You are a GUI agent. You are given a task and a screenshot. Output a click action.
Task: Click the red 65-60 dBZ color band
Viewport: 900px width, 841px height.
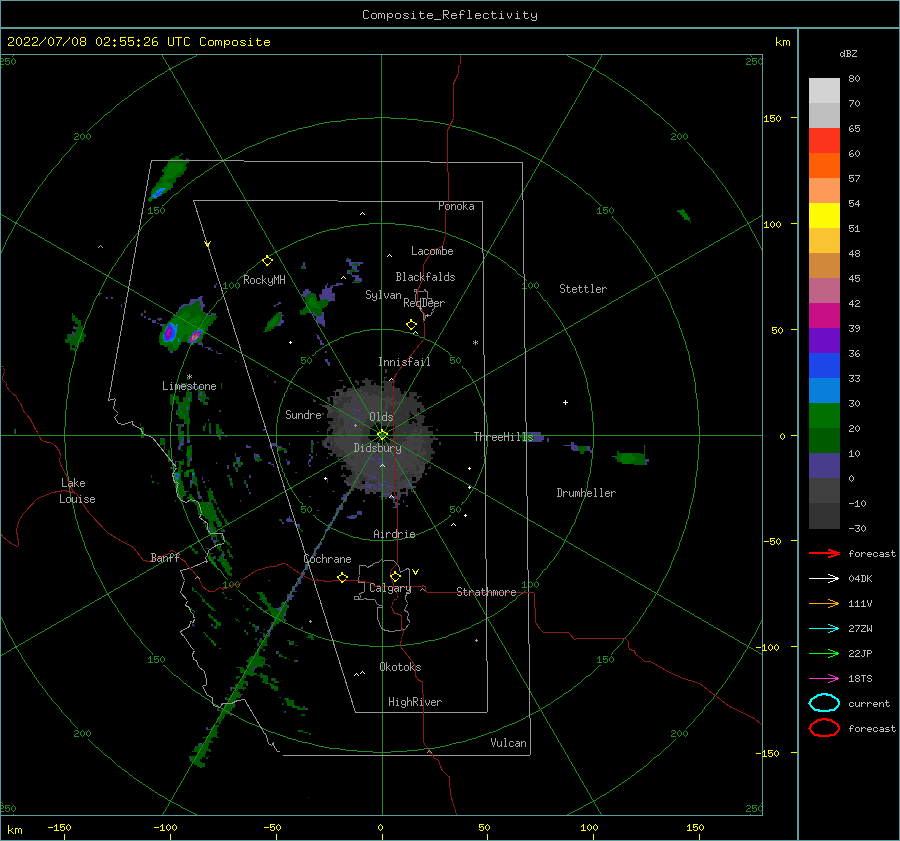[824, 141]
